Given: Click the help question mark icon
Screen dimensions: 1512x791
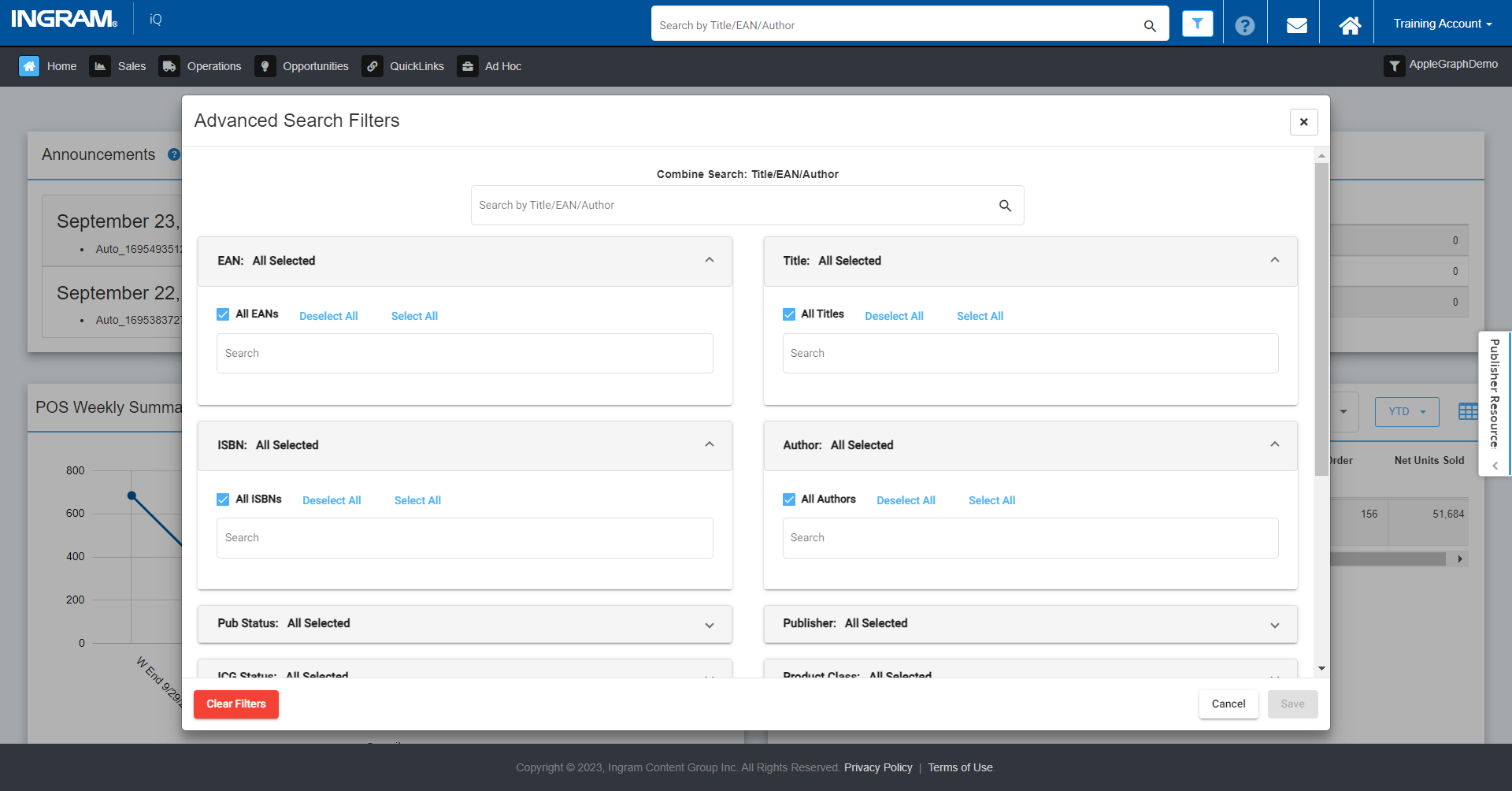Looking at the screenshot, I should (x=1245, y=26).
